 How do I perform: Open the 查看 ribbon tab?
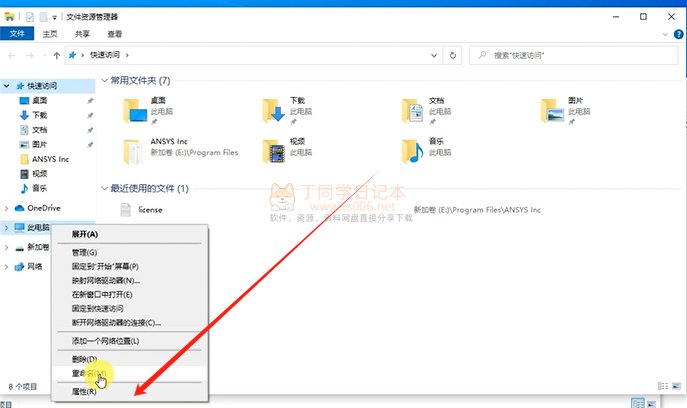pos(115,34)
